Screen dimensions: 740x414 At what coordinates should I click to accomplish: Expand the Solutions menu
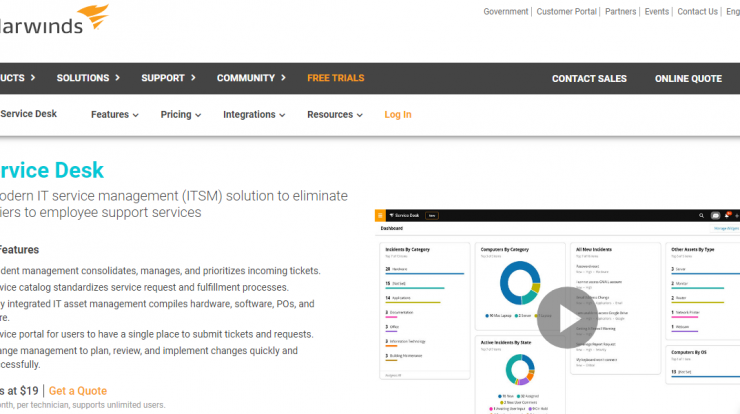88,78
